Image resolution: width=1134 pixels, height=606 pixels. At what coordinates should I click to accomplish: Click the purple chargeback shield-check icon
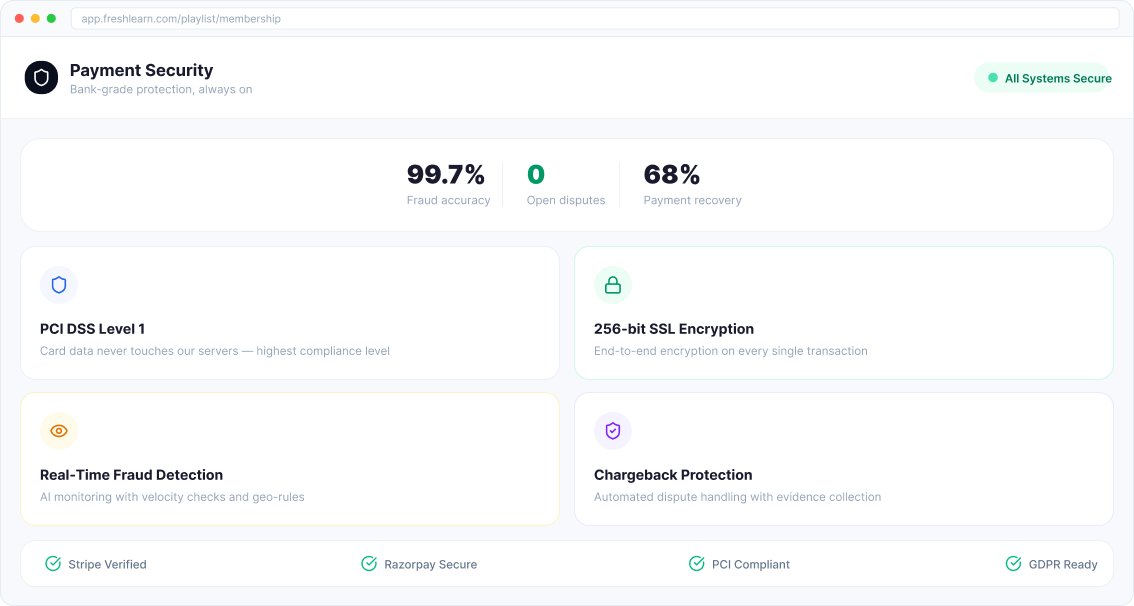(x=613, y=431)
